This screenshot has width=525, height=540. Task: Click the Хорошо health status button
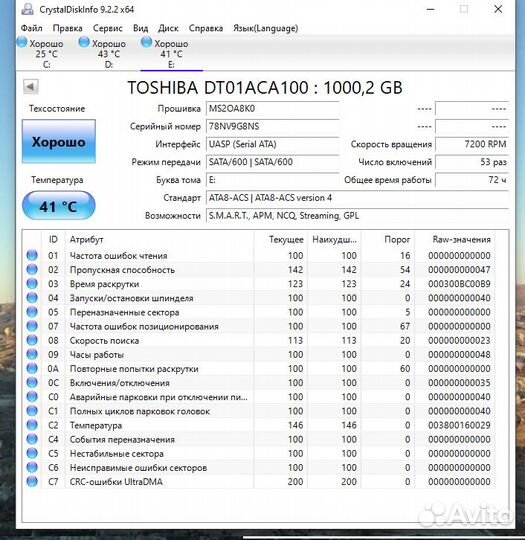pos(59,142)
